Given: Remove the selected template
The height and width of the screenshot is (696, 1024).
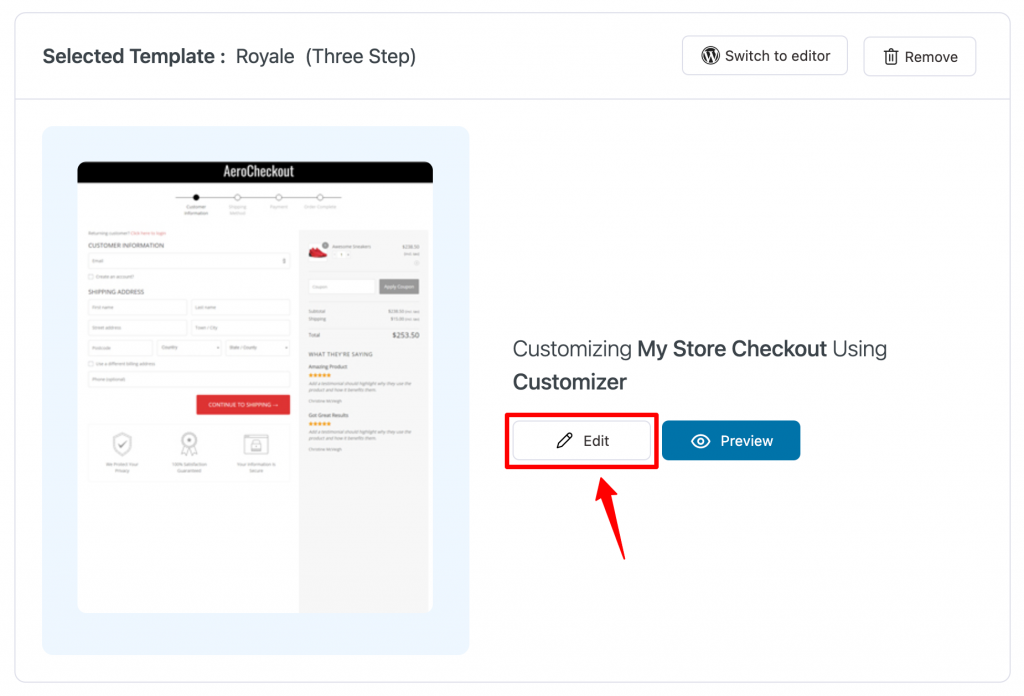Looking at the screenshot, I should pos(920,57).
